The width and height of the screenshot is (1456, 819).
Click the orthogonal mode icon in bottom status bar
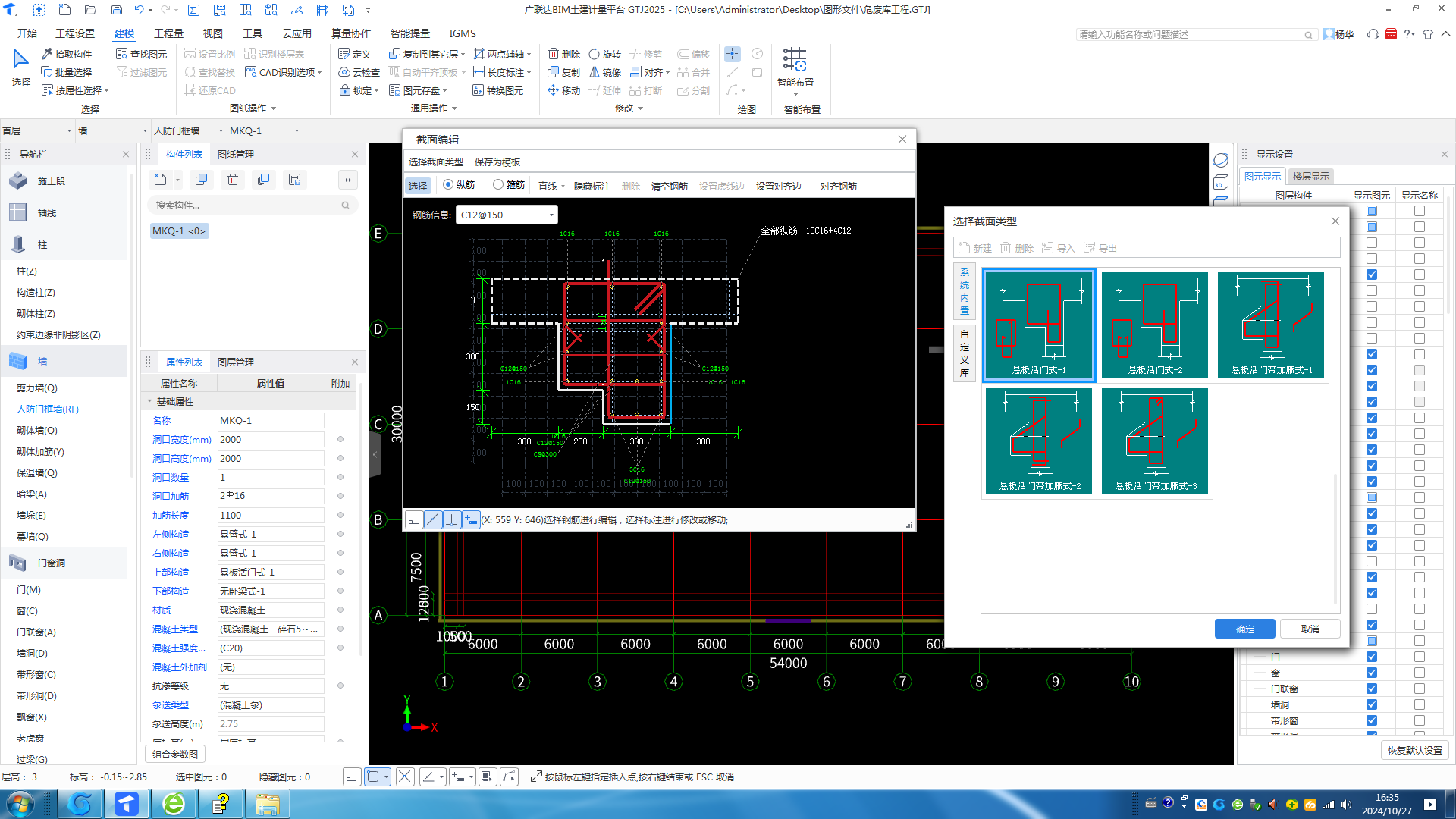click(x=351, y=777)
